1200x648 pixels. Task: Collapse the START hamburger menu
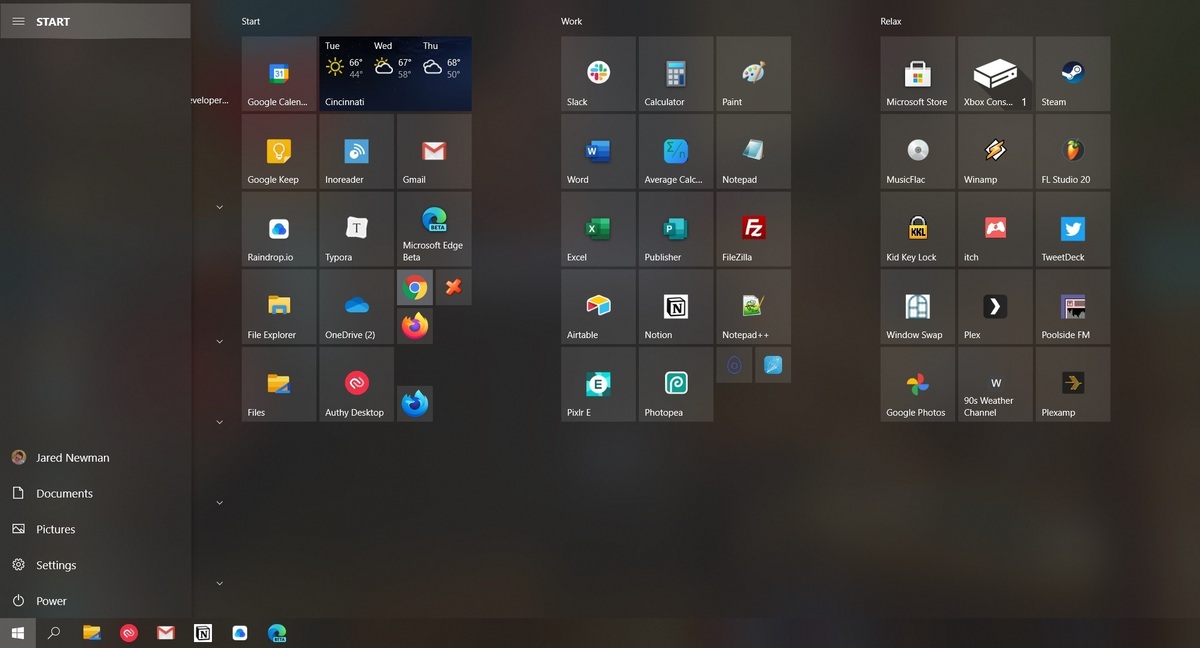click(x=18, y=21)
